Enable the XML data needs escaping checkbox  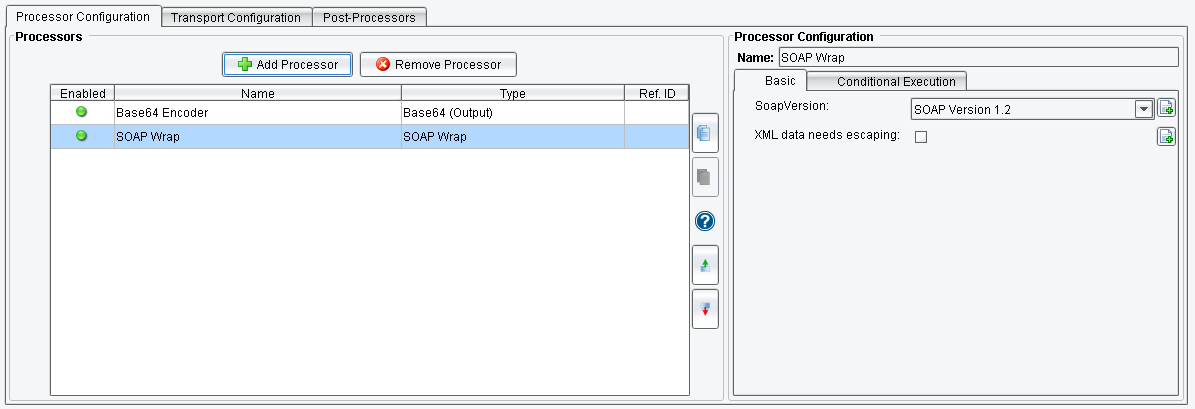[921, 137]
